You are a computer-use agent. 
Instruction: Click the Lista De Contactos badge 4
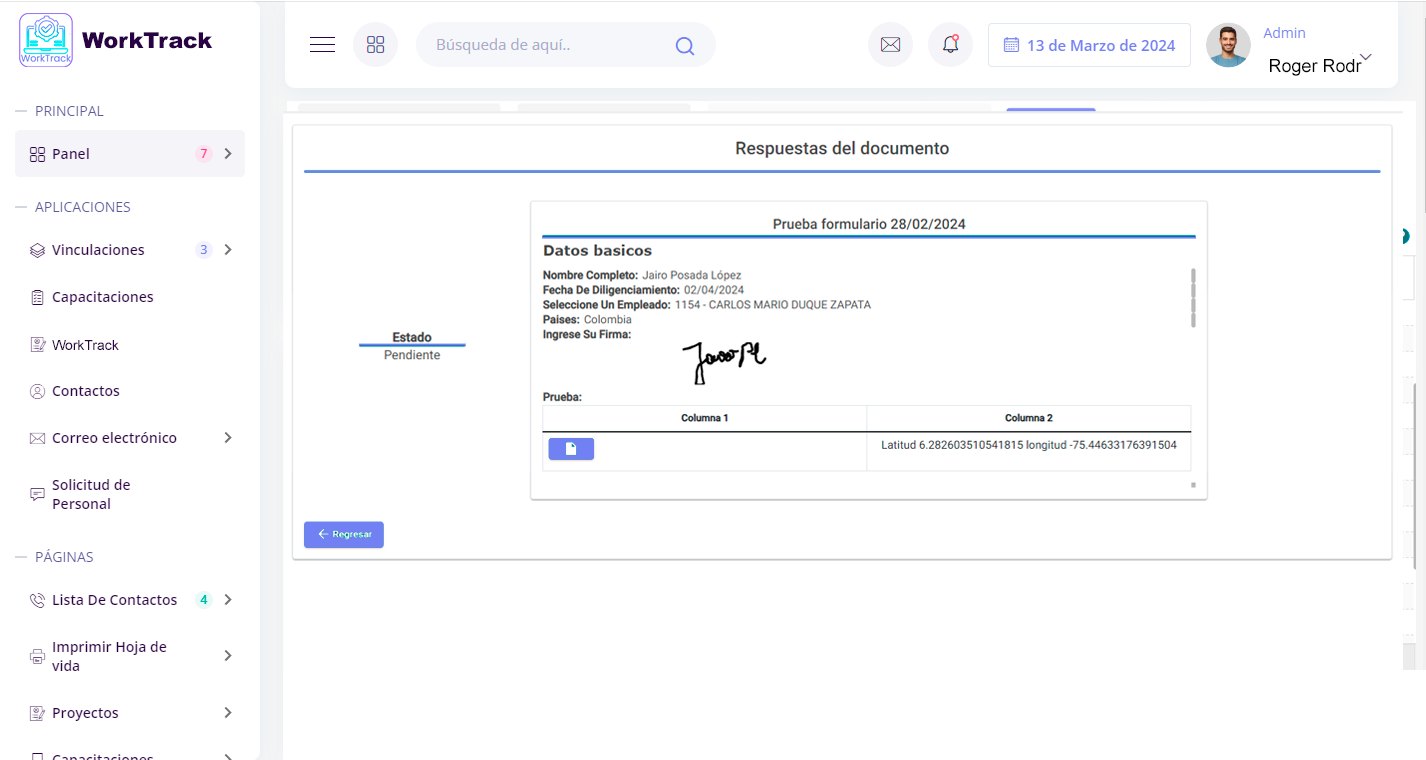(x=204, y=600)
